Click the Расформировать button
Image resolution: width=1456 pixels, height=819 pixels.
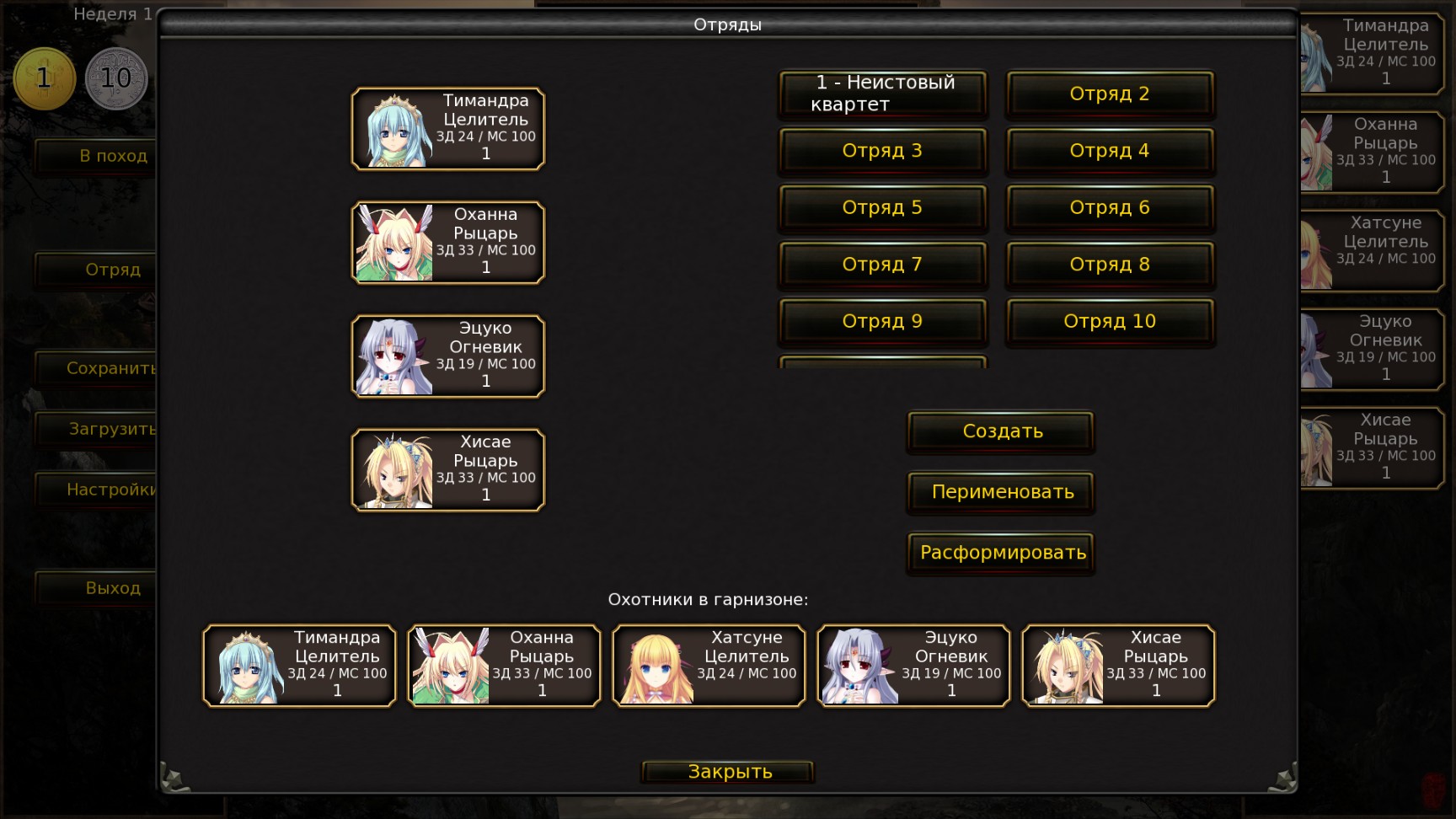point(1001,553)
